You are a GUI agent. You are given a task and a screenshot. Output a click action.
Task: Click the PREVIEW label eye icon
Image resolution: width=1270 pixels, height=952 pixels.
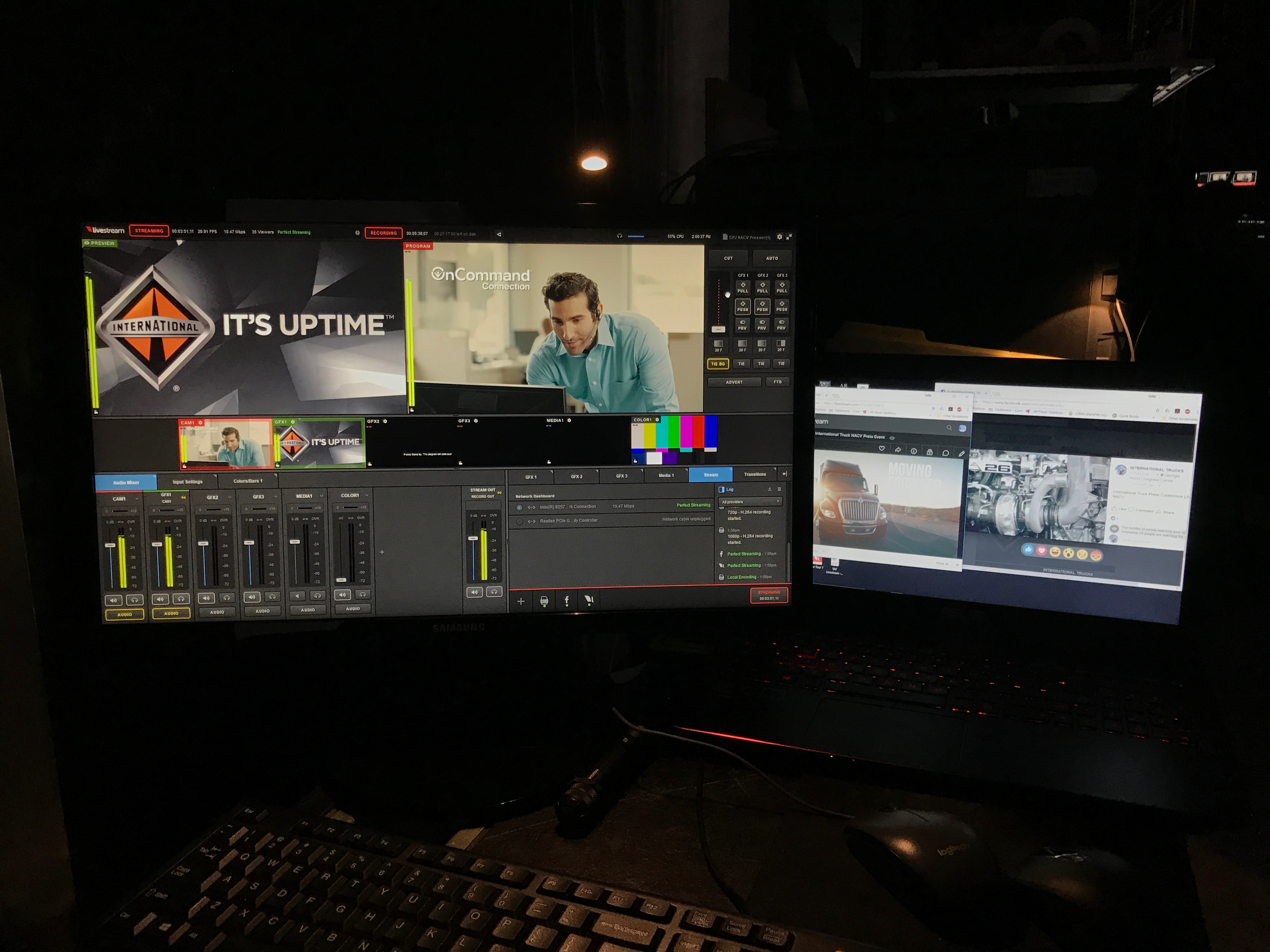pos(87,243)
